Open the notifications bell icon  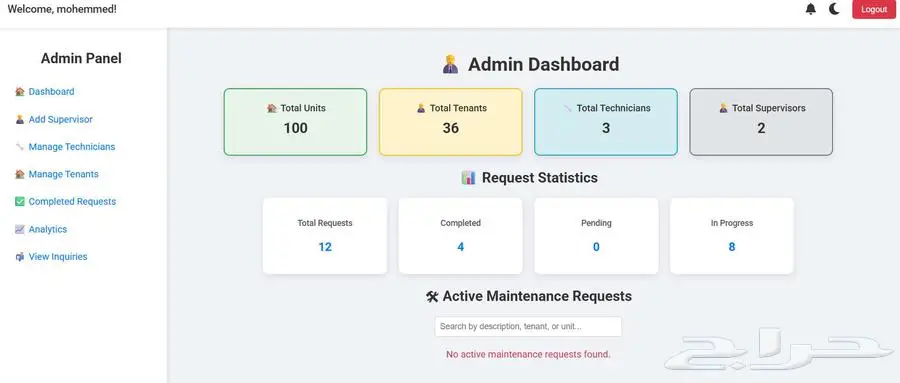(810, 9)
